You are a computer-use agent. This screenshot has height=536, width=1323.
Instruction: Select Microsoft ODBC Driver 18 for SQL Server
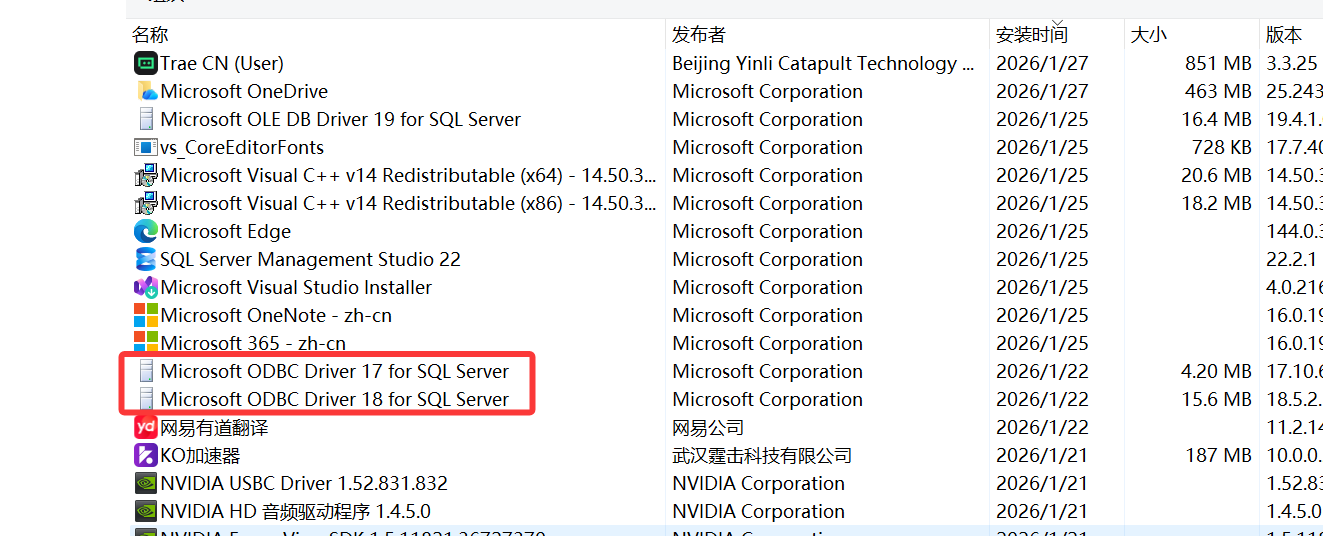tap(335, 399)
